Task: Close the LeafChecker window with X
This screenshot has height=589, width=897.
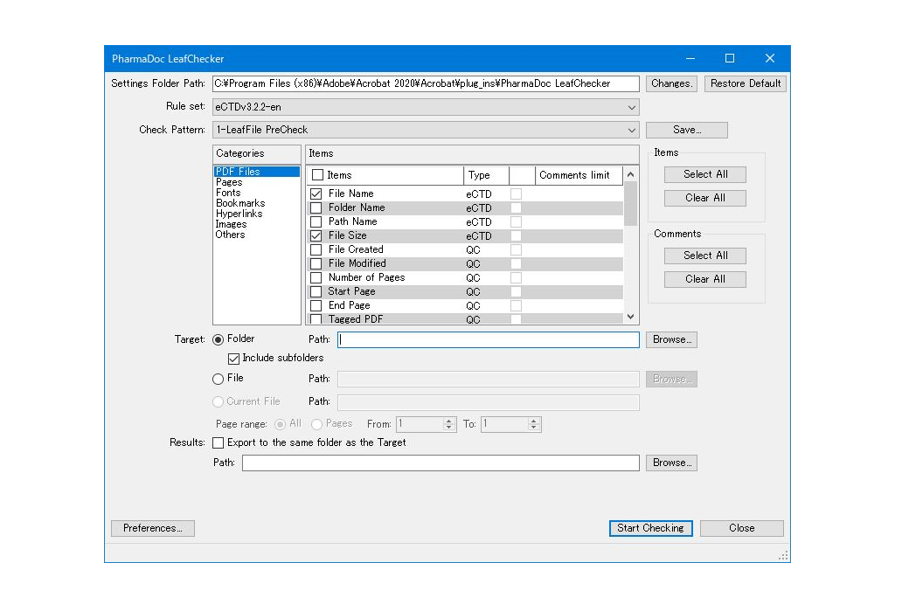Action: (770, 58)
